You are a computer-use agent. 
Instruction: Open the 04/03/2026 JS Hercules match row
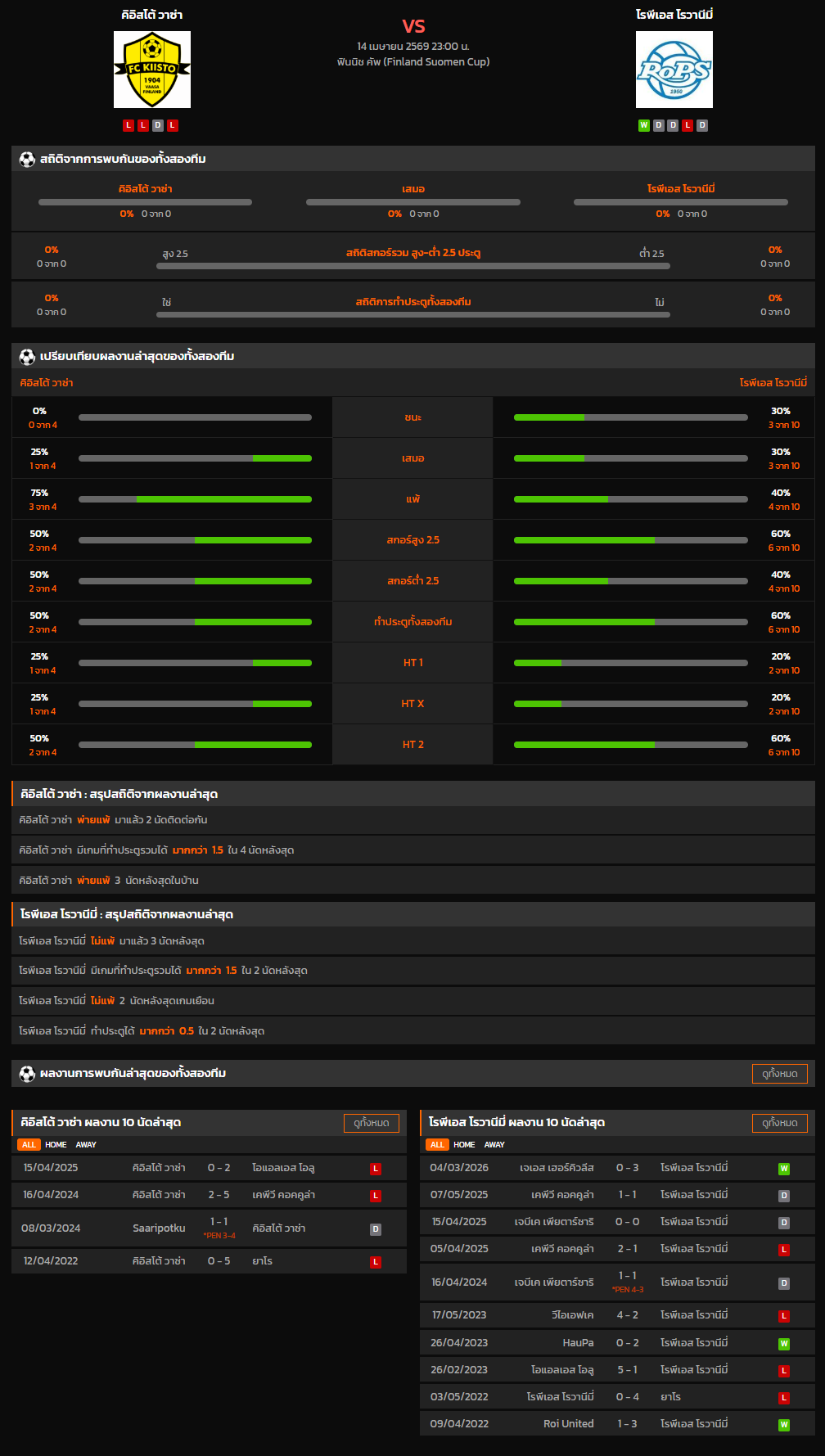(617, 1168)
